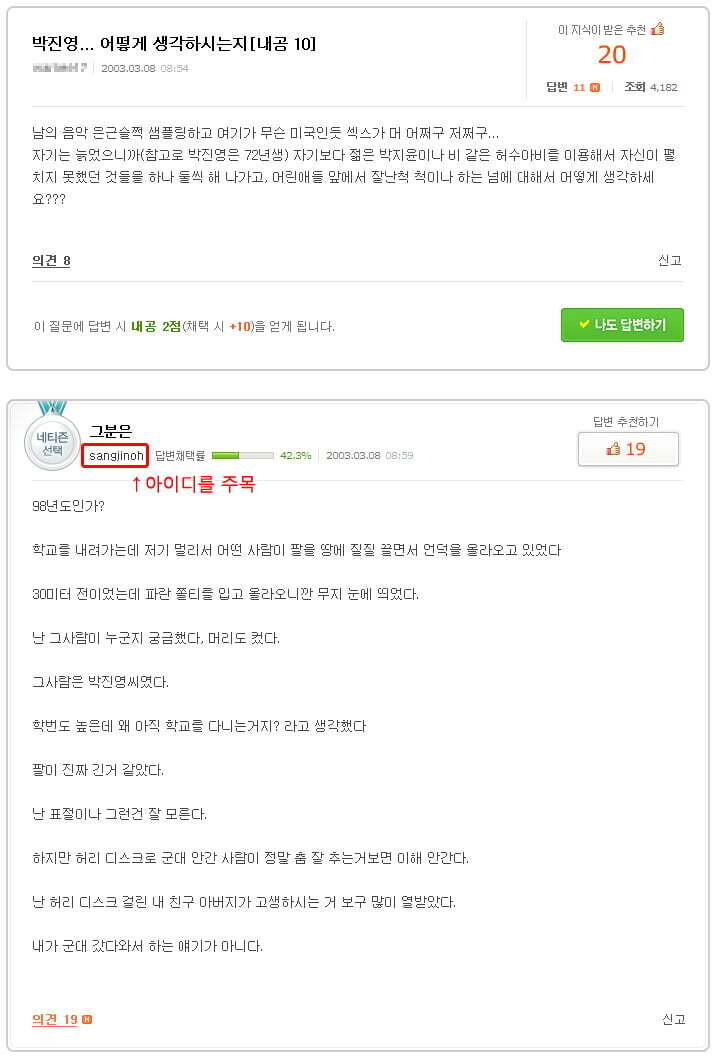Click the 조회 4,182 view count
This screenshot has width=716, height=1056.
point(651,87)
